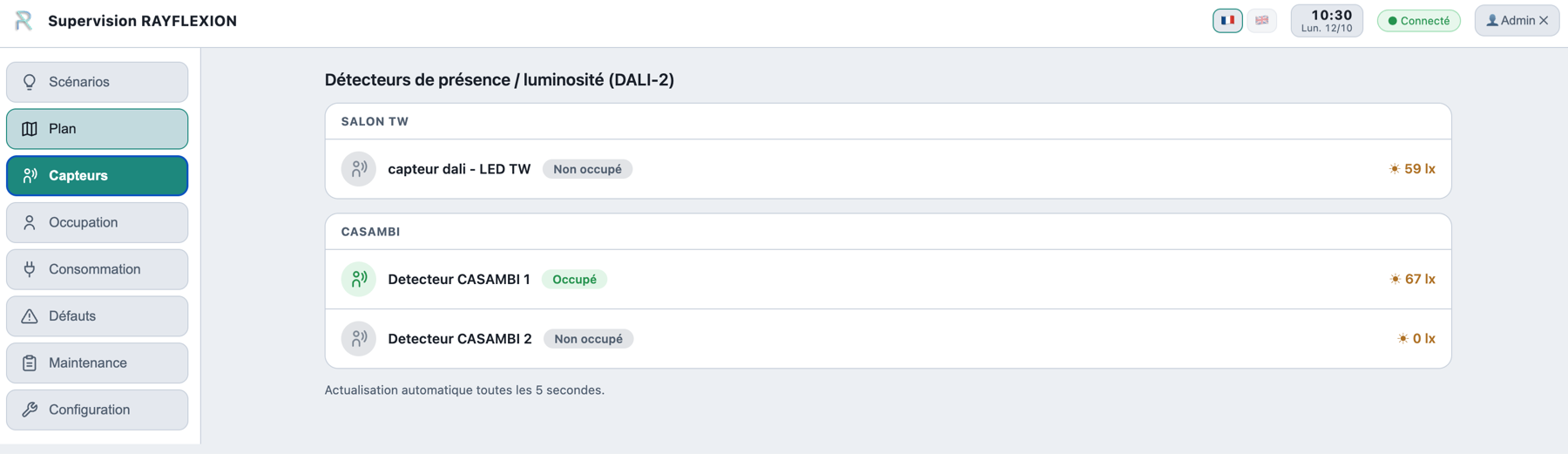Click the Detecteur CASAMBI 1 green sensor icon
This screenshot has height=454, width=1568.
[359, 279]
